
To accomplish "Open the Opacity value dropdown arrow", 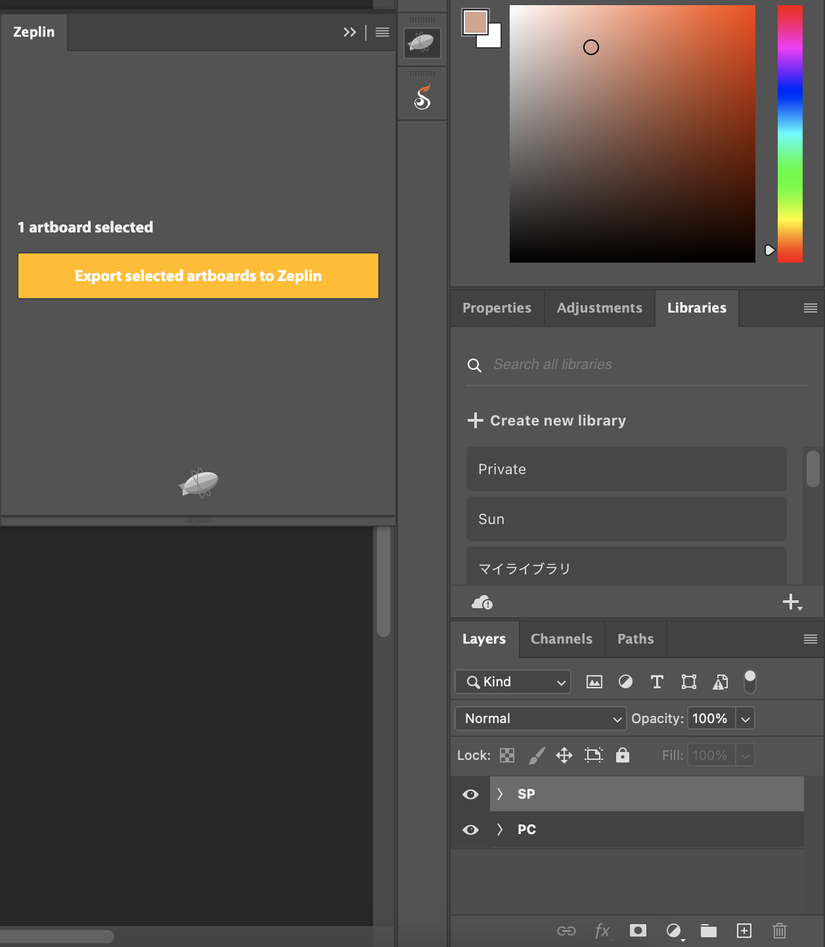I will [x=745, y=719].
